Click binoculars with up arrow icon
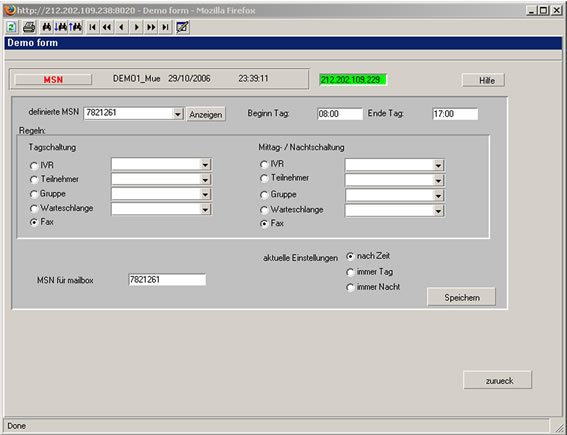The width and height of the screenshot is (567, 435). point(76,27)
